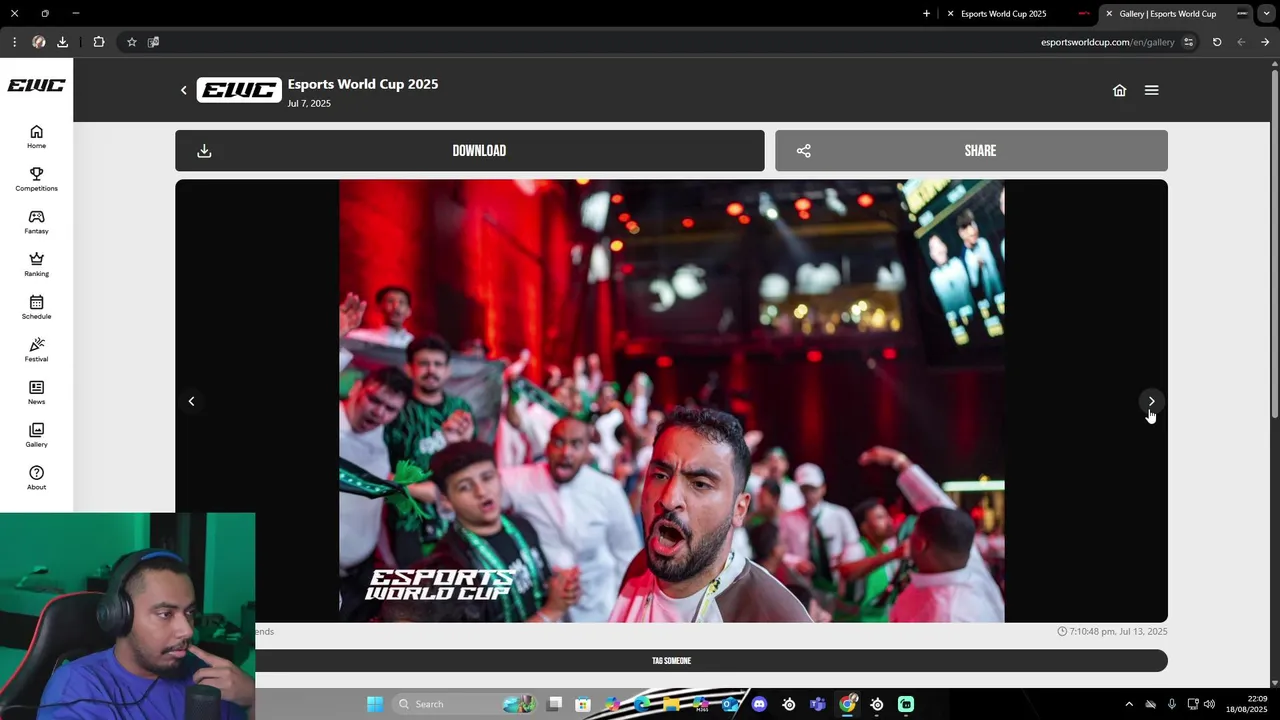The width and height of the screenshot is (1280, 720).
Task: Open browser downloads
Action: click(62, 42)
